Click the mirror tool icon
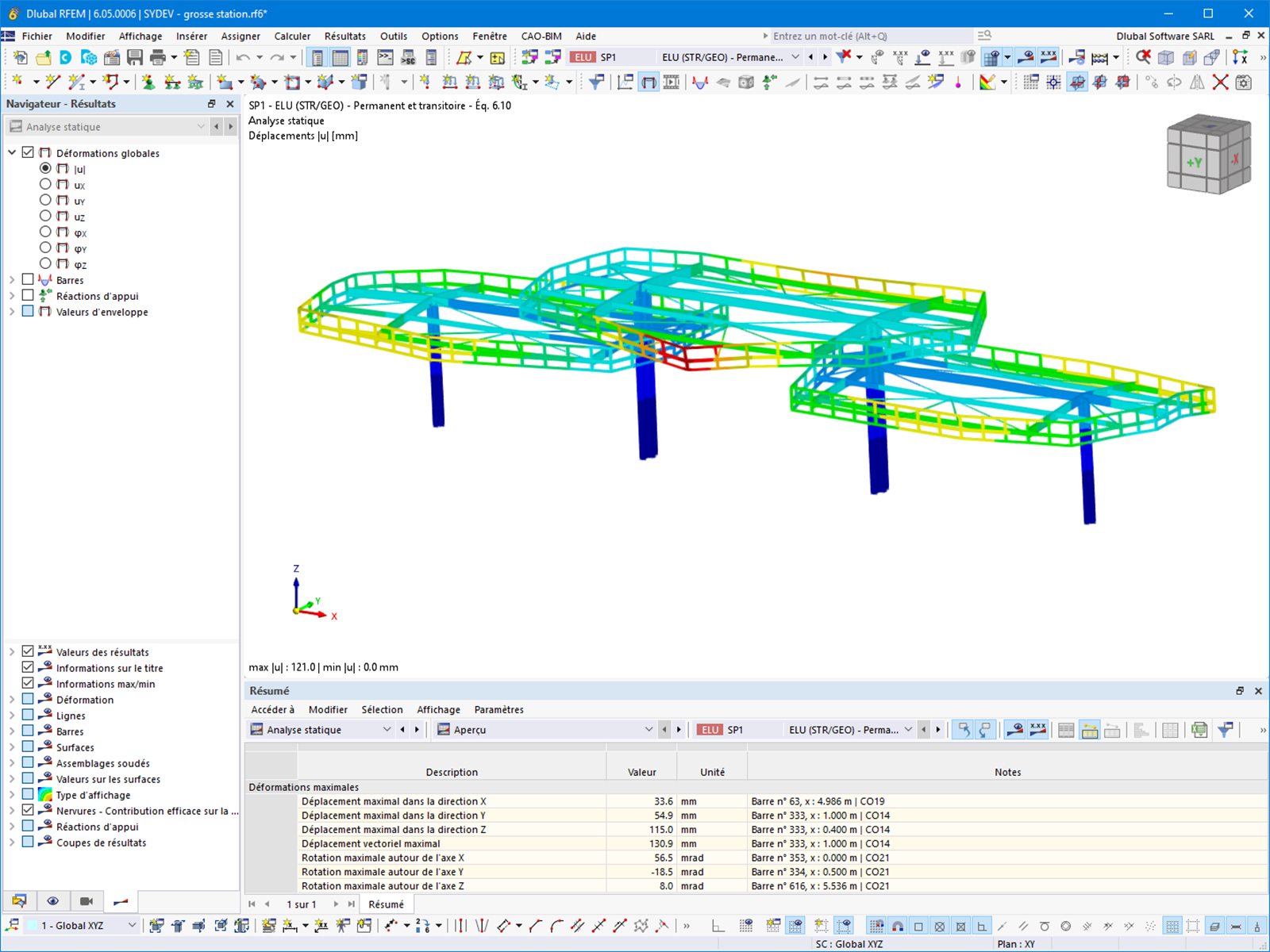The image size is (1270, 952). (x=1198, y=82)
